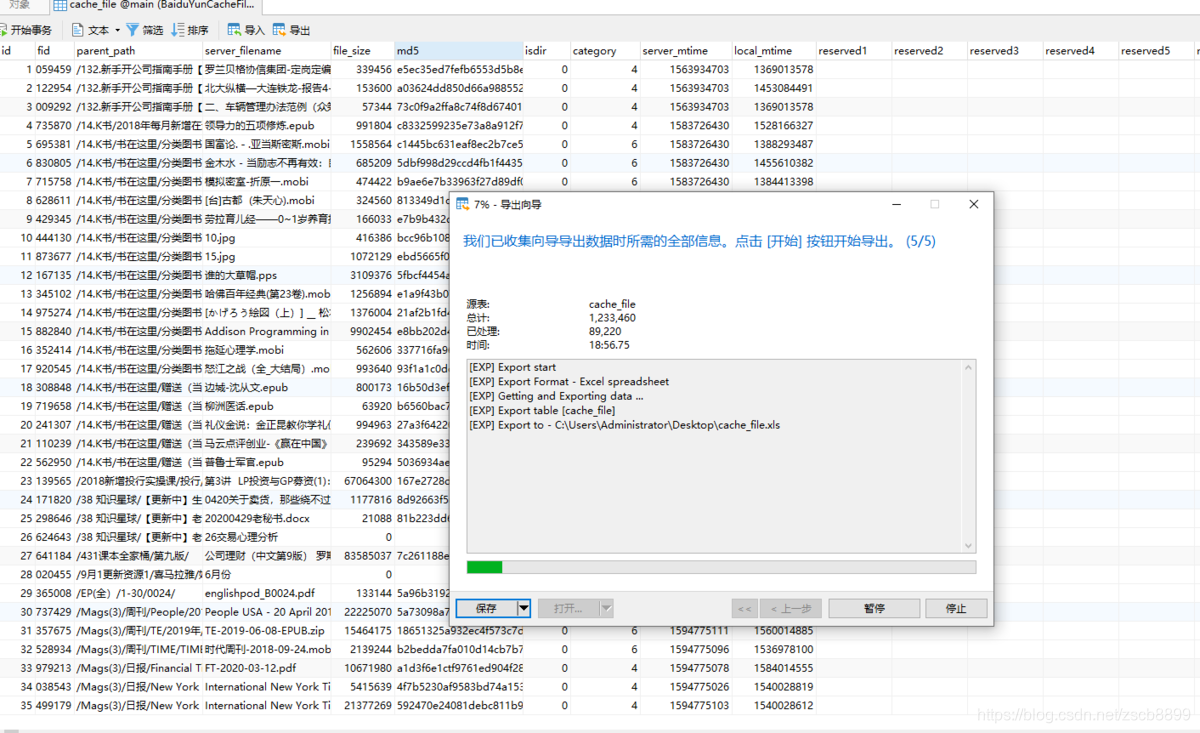Click the export log scrollbar down arrow
1200x733 pixels.
tap(967, 545)
